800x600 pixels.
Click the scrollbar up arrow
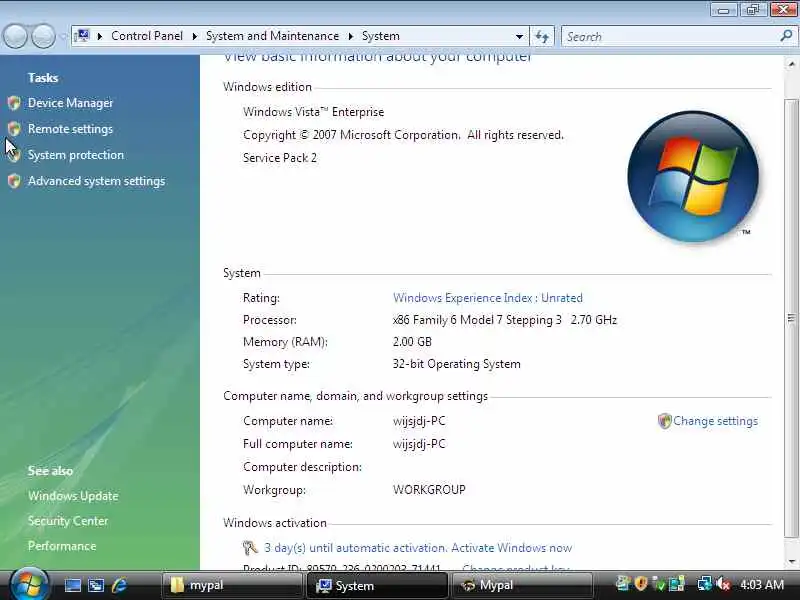tap(791, 64)
